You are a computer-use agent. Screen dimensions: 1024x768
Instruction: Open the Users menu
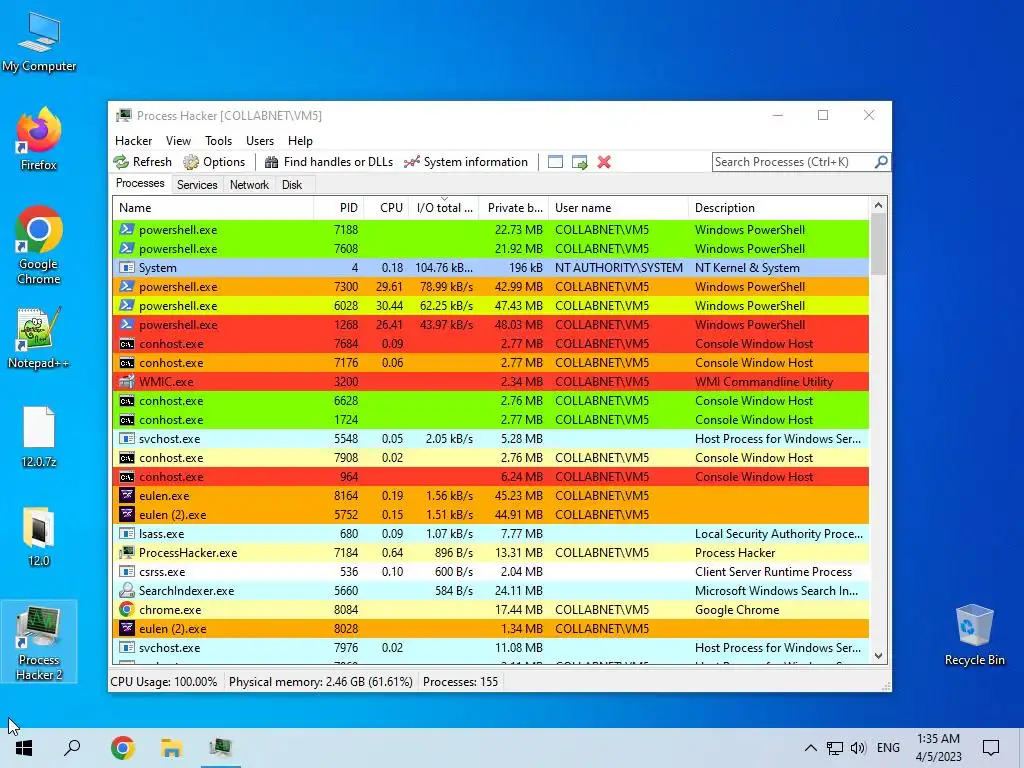(x=260, y=141)
